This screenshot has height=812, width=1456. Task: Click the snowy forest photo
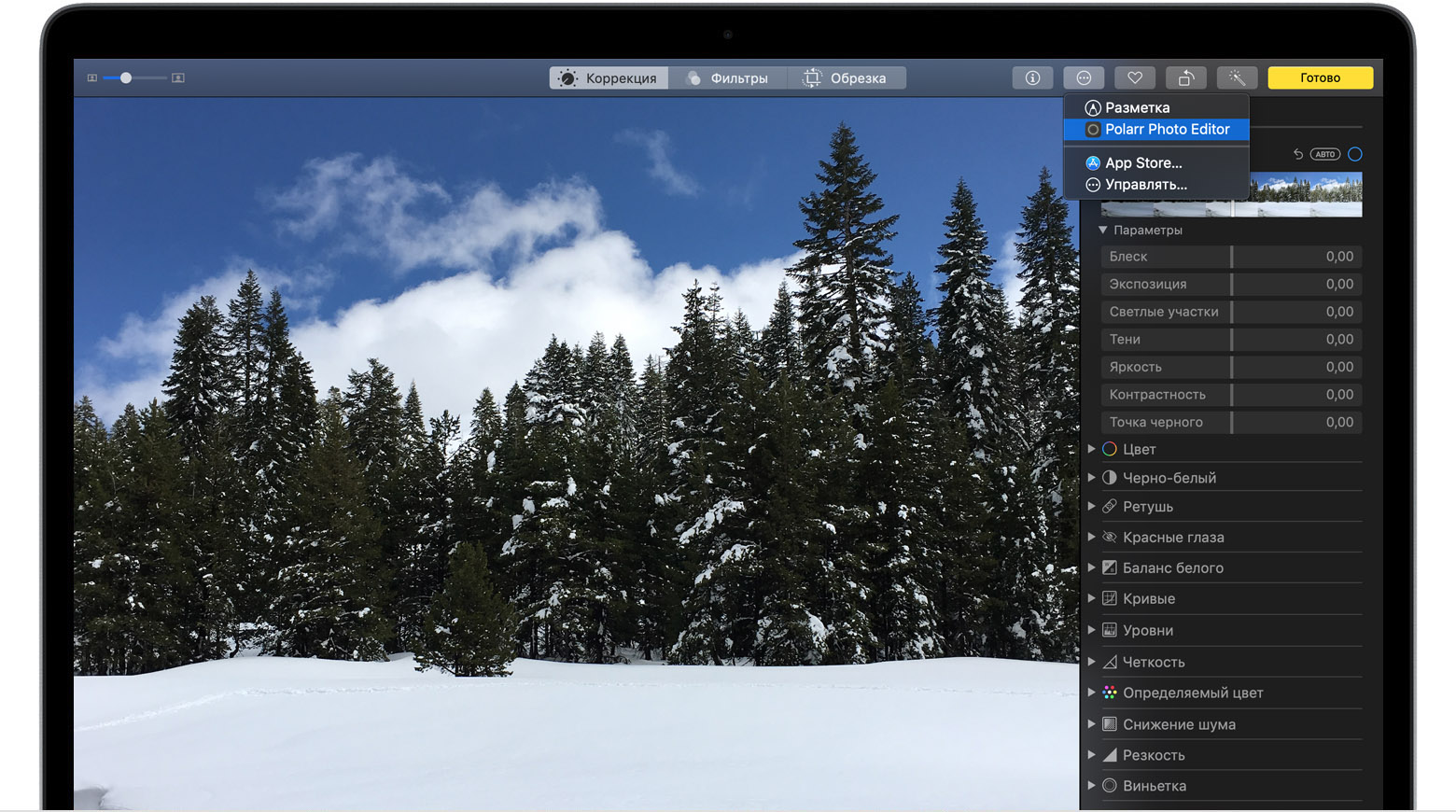(577, 454)
